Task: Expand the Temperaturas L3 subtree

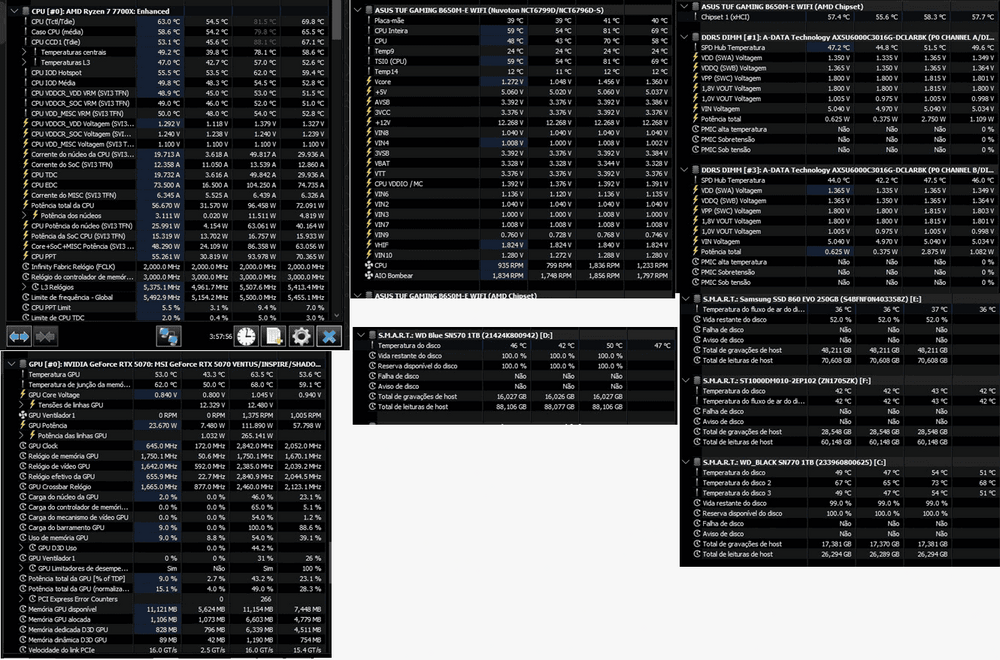Action: tap(24, 62)
